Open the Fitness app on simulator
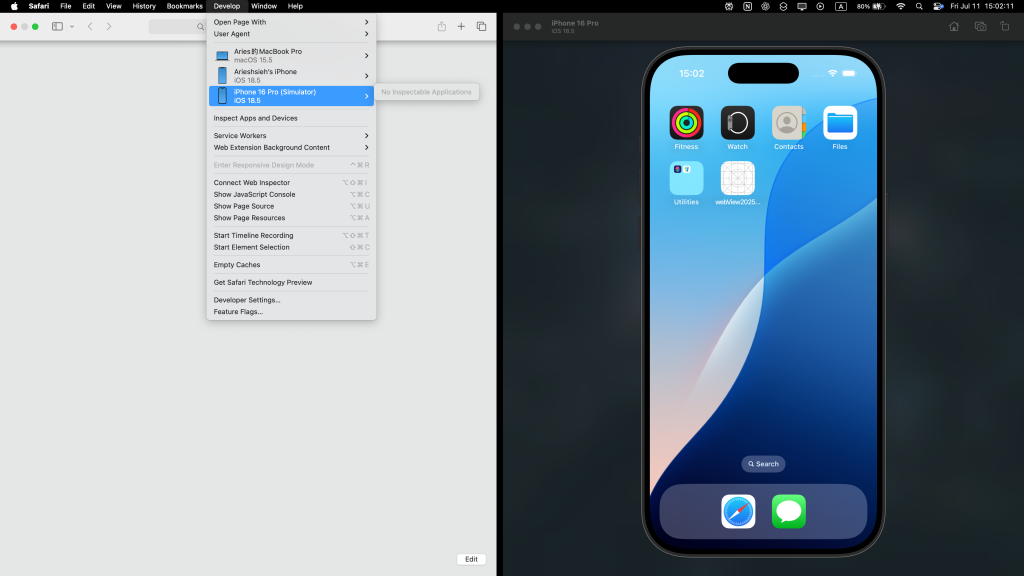The image size is (1024, 576). (686, 123)
